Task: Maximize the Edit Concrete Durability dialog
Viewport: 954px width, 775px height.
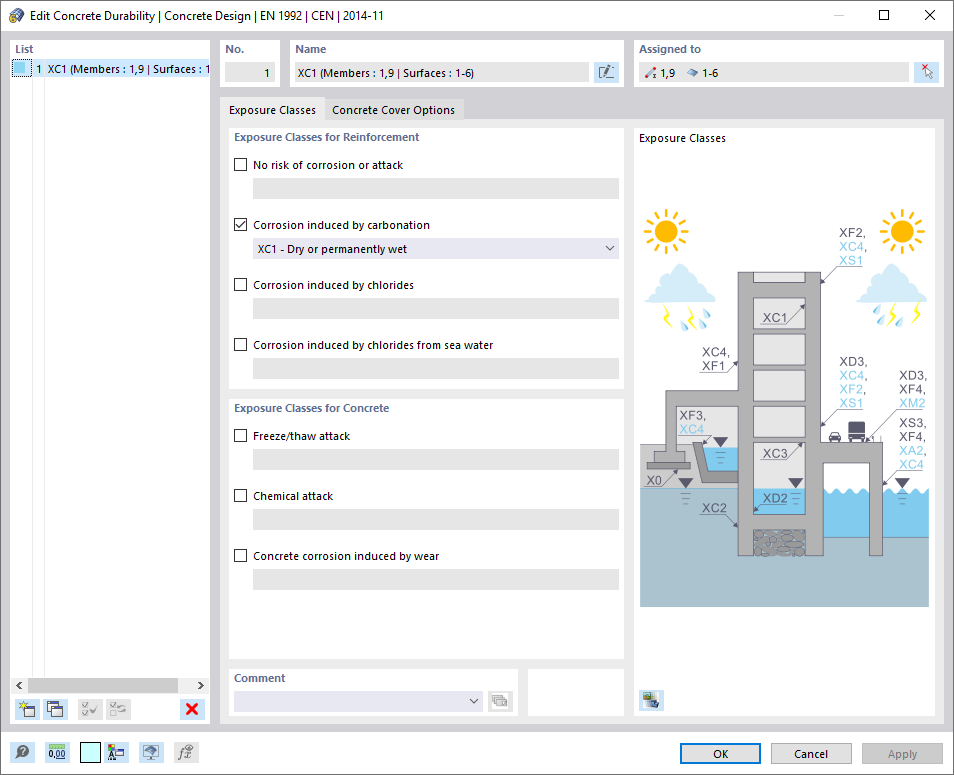Action: click(884, 15)
